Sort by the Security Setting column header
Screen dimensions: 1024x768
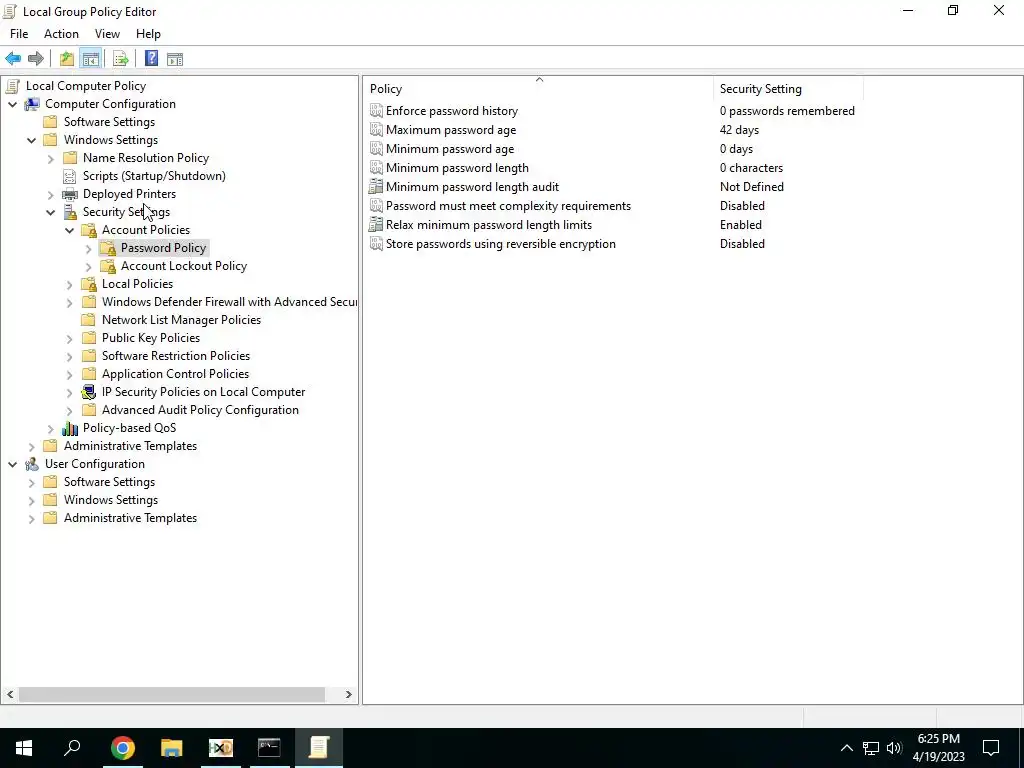tap(789, 89)
